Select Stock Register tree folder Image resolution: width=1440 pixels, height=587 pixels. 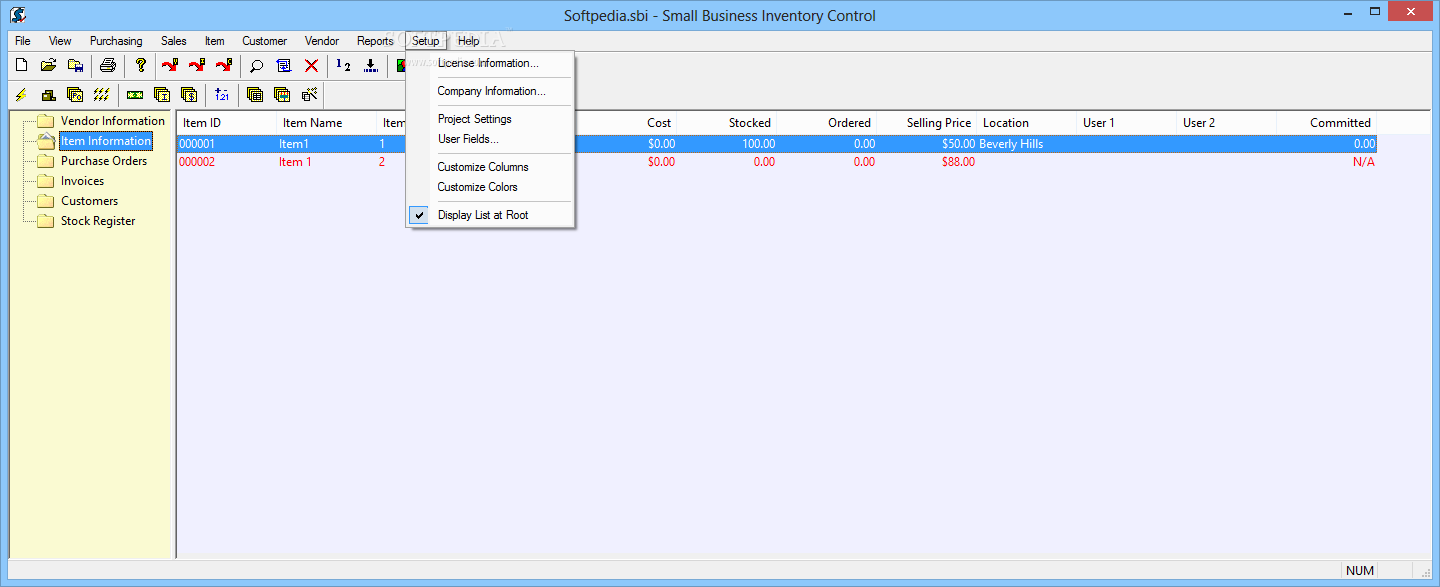pos(98,221)
